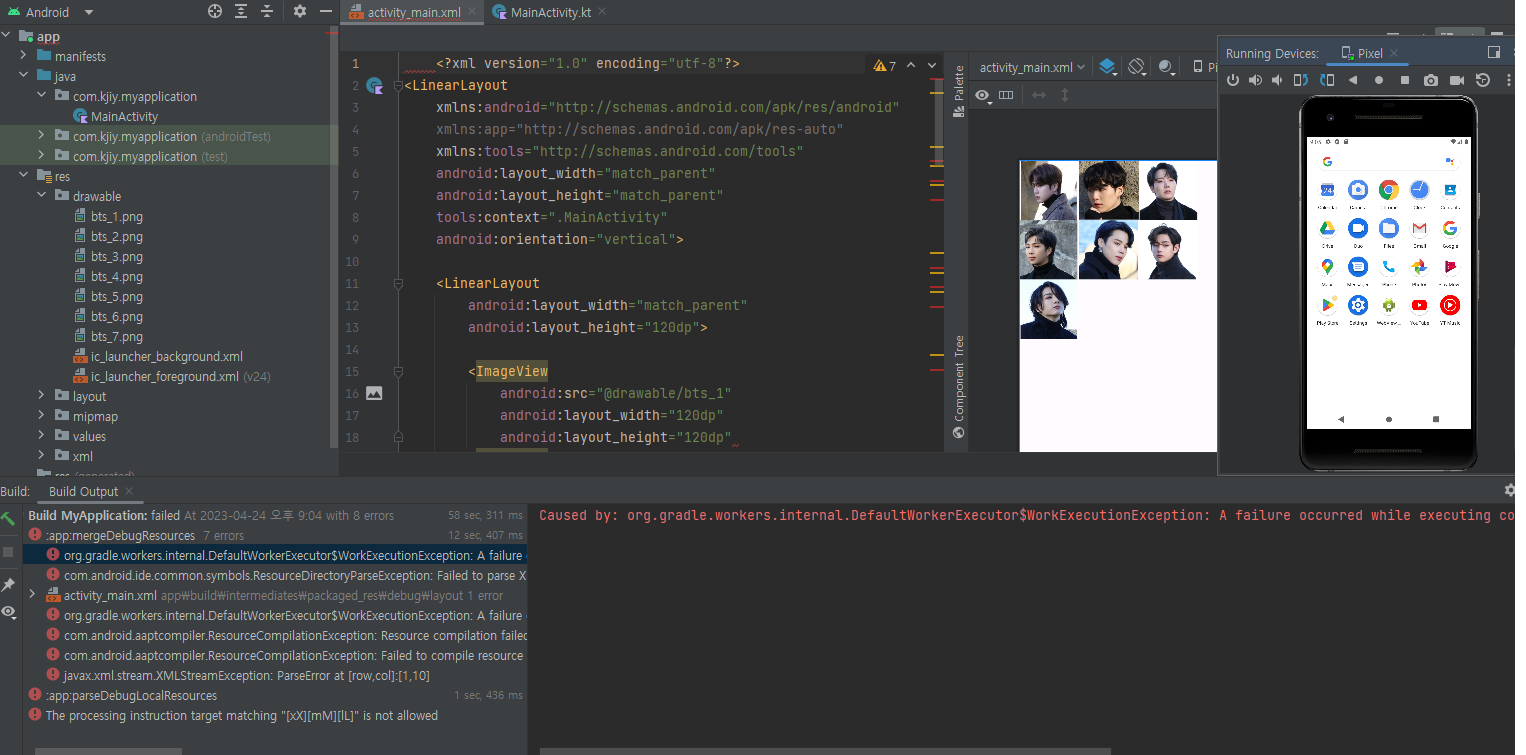The width and height of the screenshot is (1526, 755).
Task: Open the Component Tree side tab
Action: pyautogui.click(x=959, y=386)
